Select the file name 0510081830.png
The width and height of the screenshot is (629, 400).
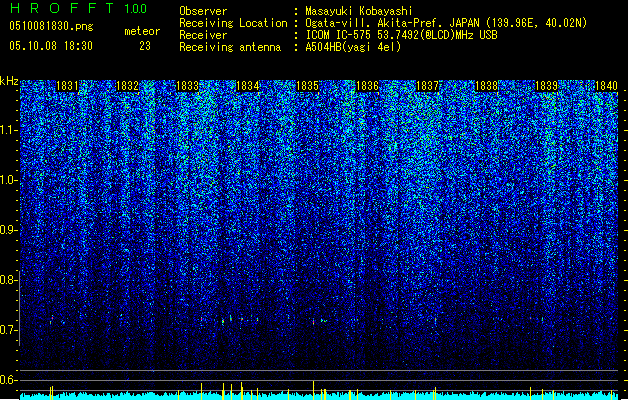[x=51, y=26]
